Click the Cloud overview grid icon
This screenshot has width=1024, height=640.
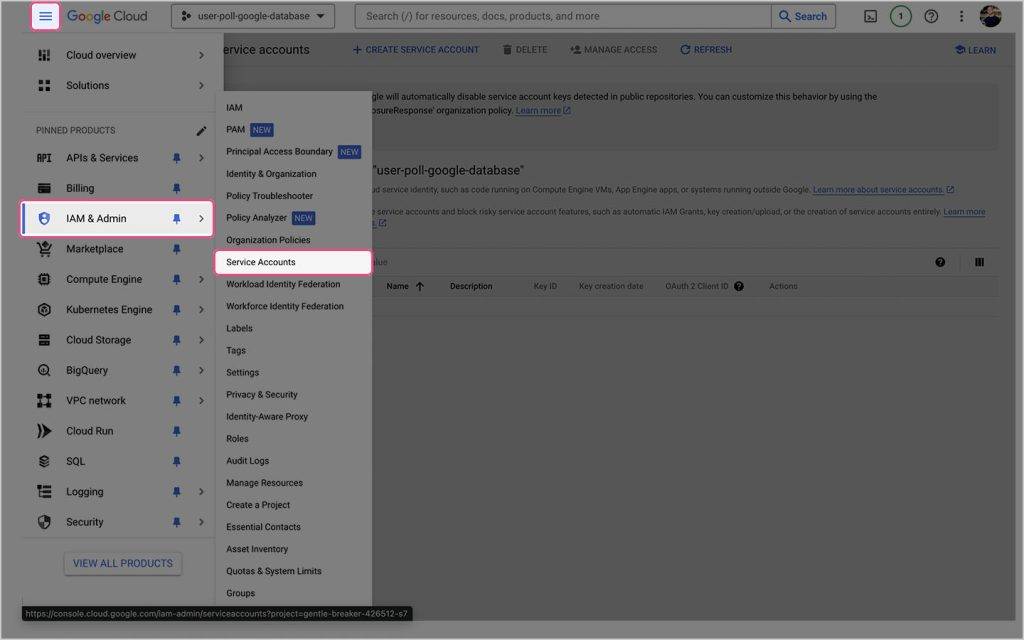44,56
